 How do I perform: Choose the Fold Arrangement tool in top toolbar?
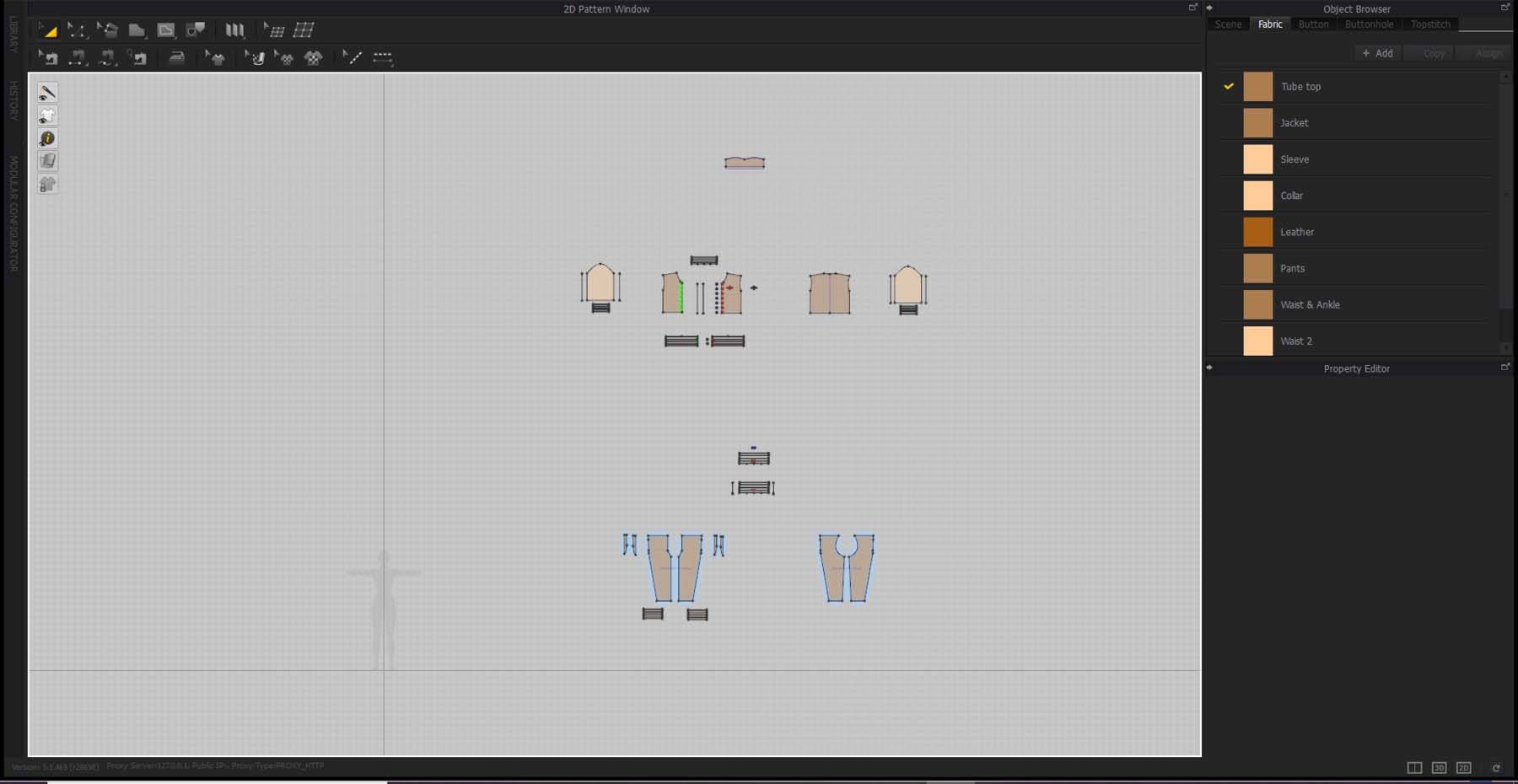(234, 30)
